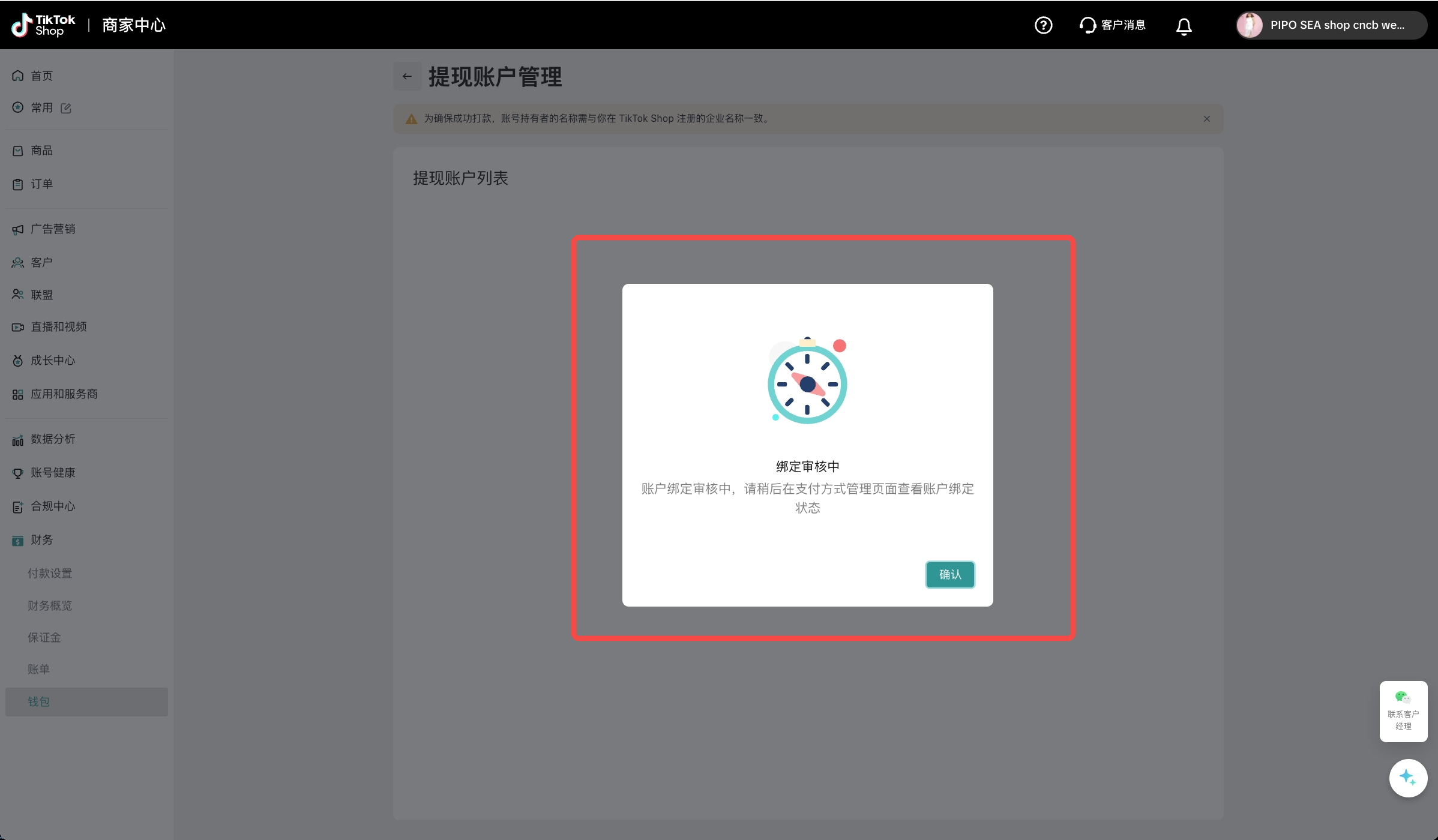Dismiss the yellow warning banner
The height and width of the screenshot is (840, 1438).
pos(1206,119)
